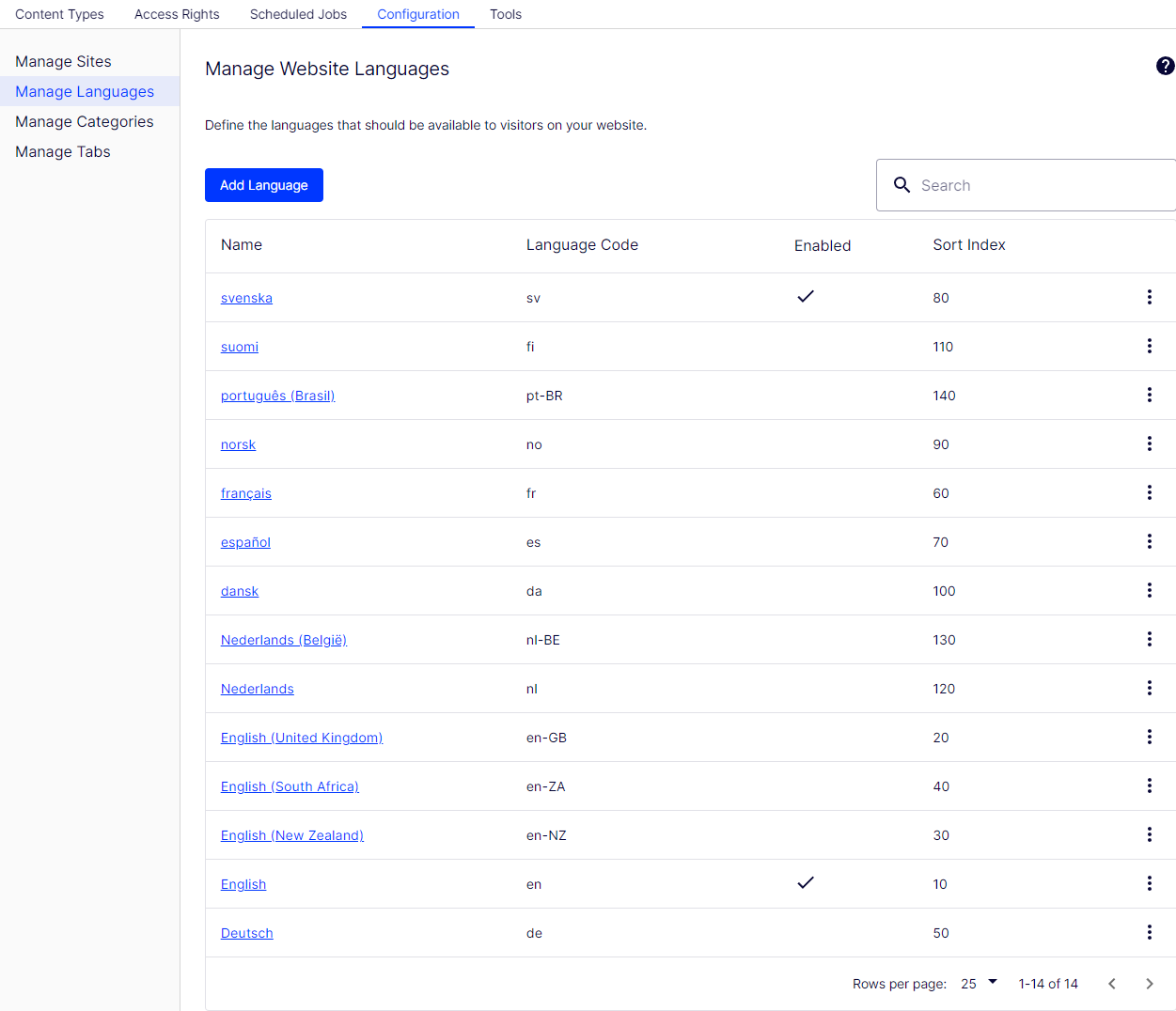The height and width of the screenshot is (1011, 1176).
Task: Sort by the Sort Index column header
Action: coord(968,244)
